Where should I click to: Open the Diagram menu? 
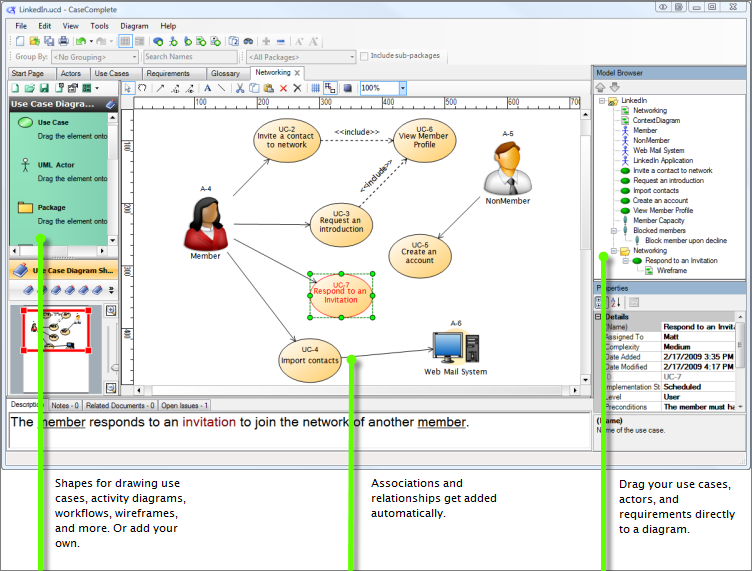click(134, 26)
